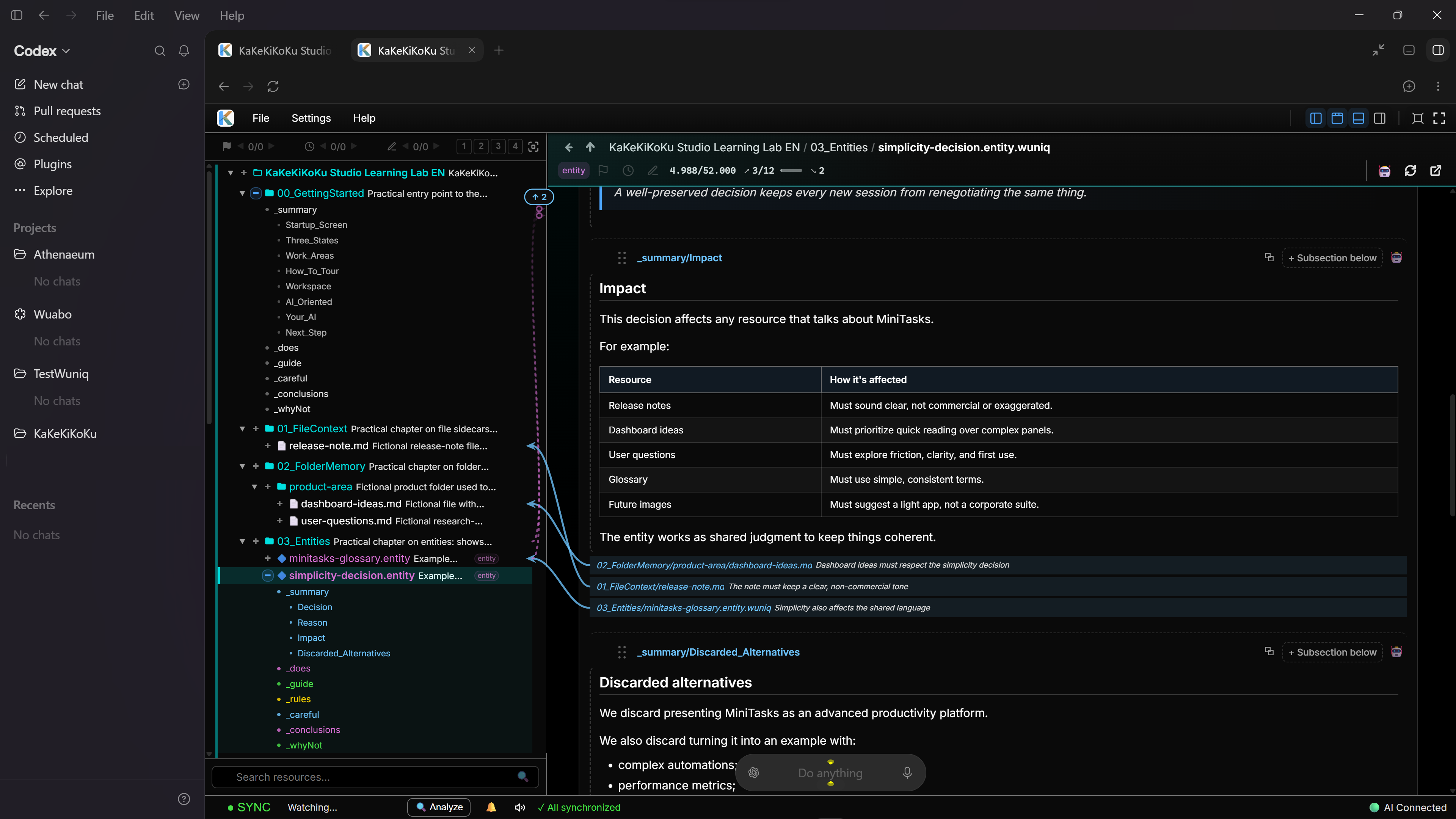Click the microphone icon in Do anything bar

907,773
